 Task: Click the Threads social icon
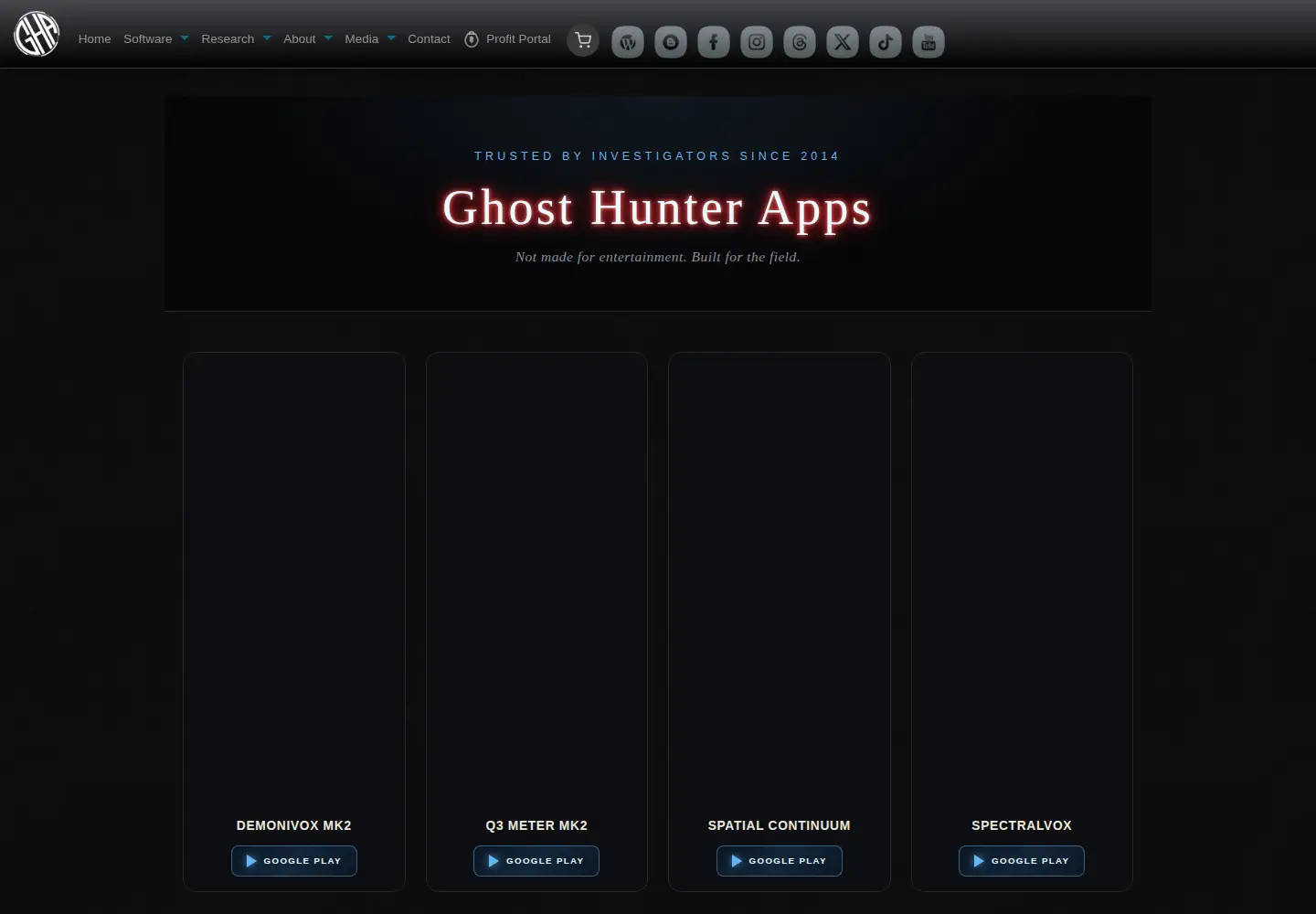coord(800,42)
